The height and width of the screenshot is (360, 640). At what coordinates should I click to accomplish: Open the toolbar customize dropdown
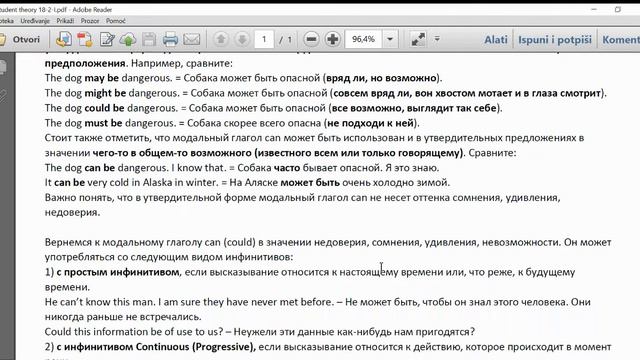[437, 39]
